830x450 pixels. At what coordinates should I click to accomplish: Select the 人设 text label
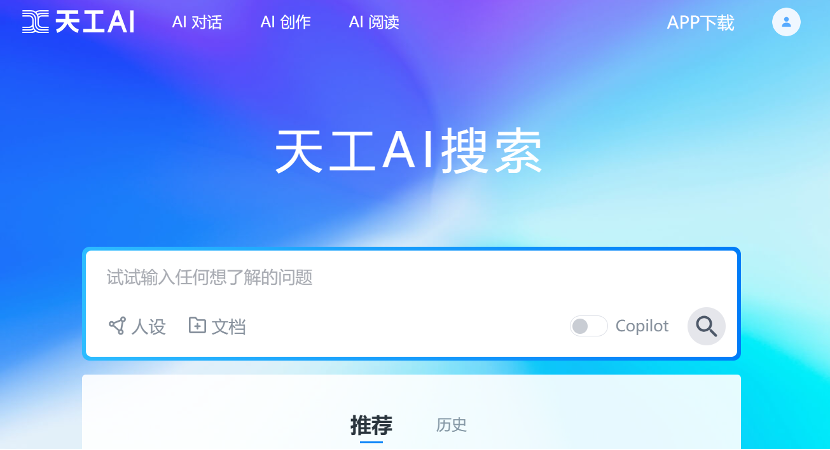[149, 327]
